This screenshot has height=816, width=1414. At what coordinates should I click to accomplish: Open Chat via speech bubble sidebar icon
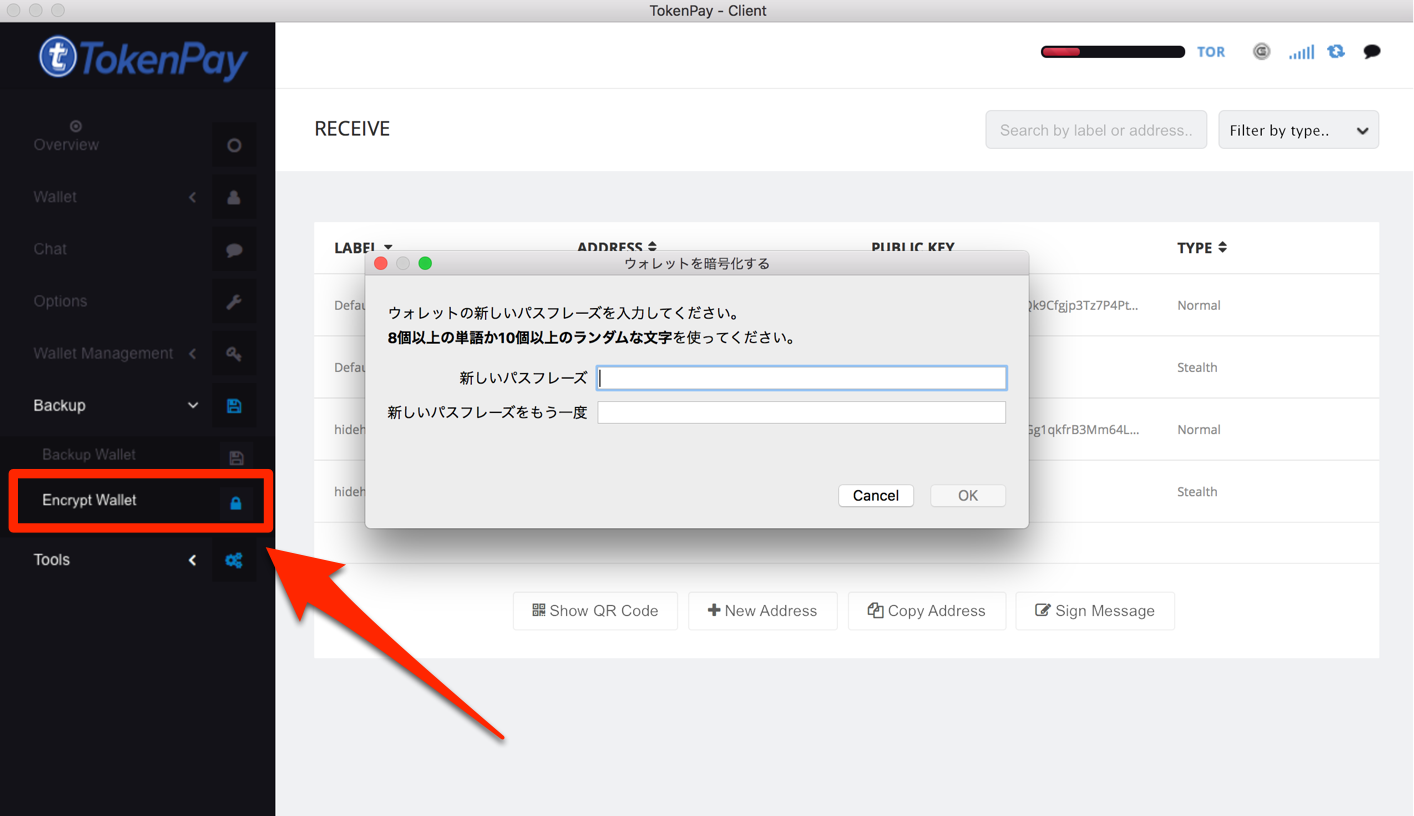click(x=234, y=250)
